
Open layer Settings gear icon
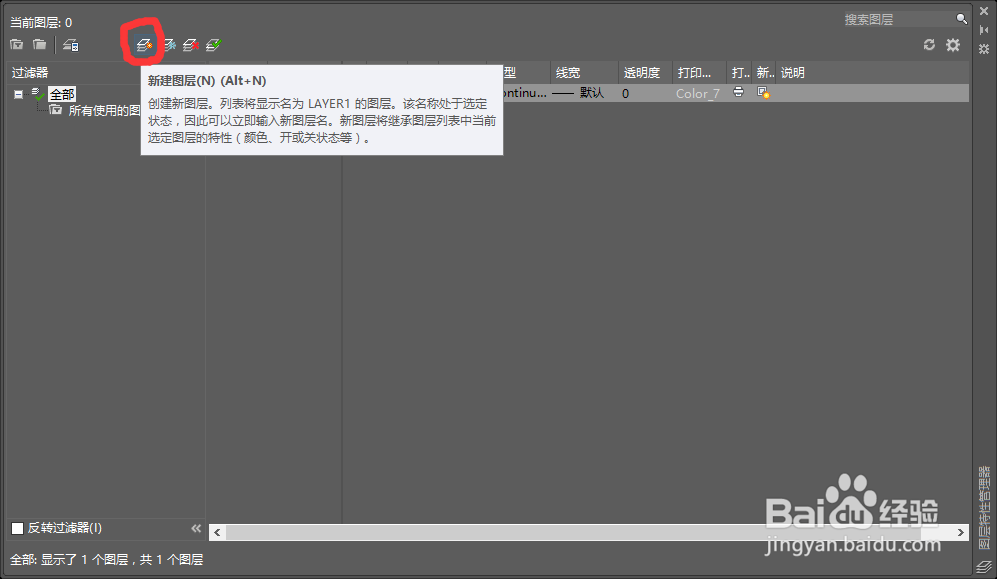coord(952,44)
